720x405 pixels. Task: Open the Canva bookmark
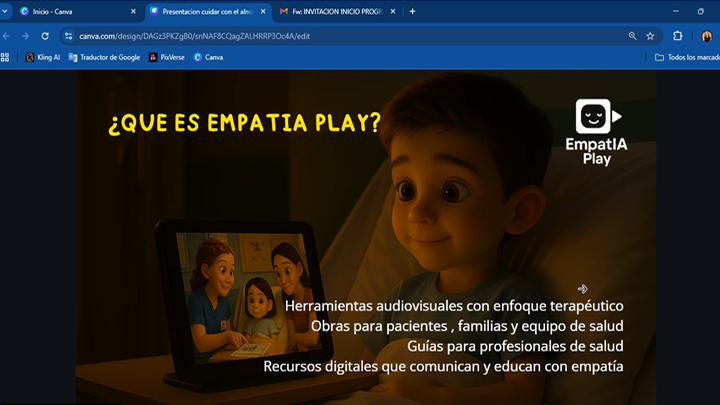tap(208, 57)
